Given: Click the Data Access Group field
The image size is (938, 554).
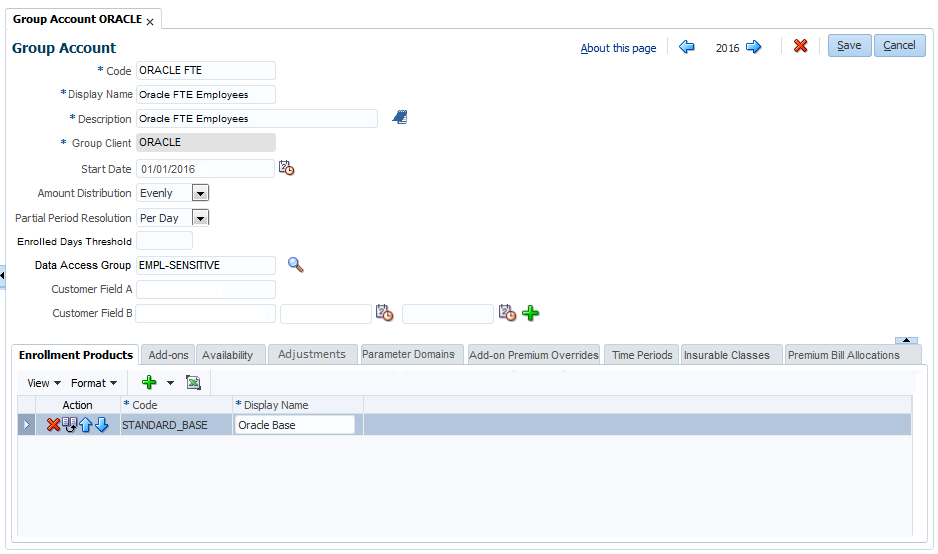Looking at the screenshot, I should tap(206, 265).
